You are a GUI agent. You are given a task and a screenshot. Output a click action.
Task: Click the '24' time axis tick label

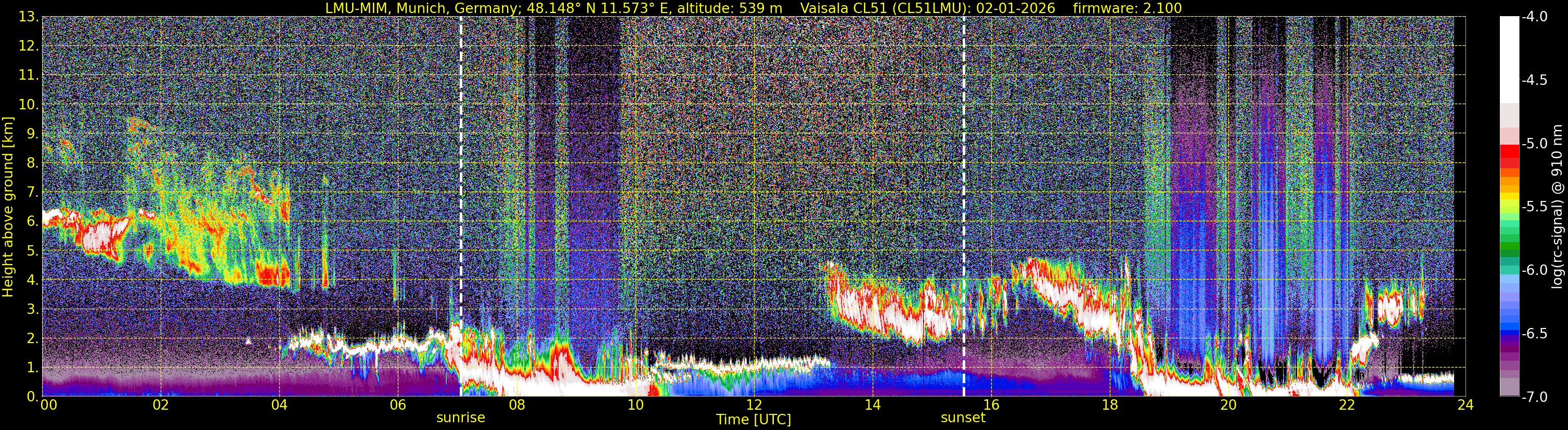pyautogui.click(x=1465, y=405)
